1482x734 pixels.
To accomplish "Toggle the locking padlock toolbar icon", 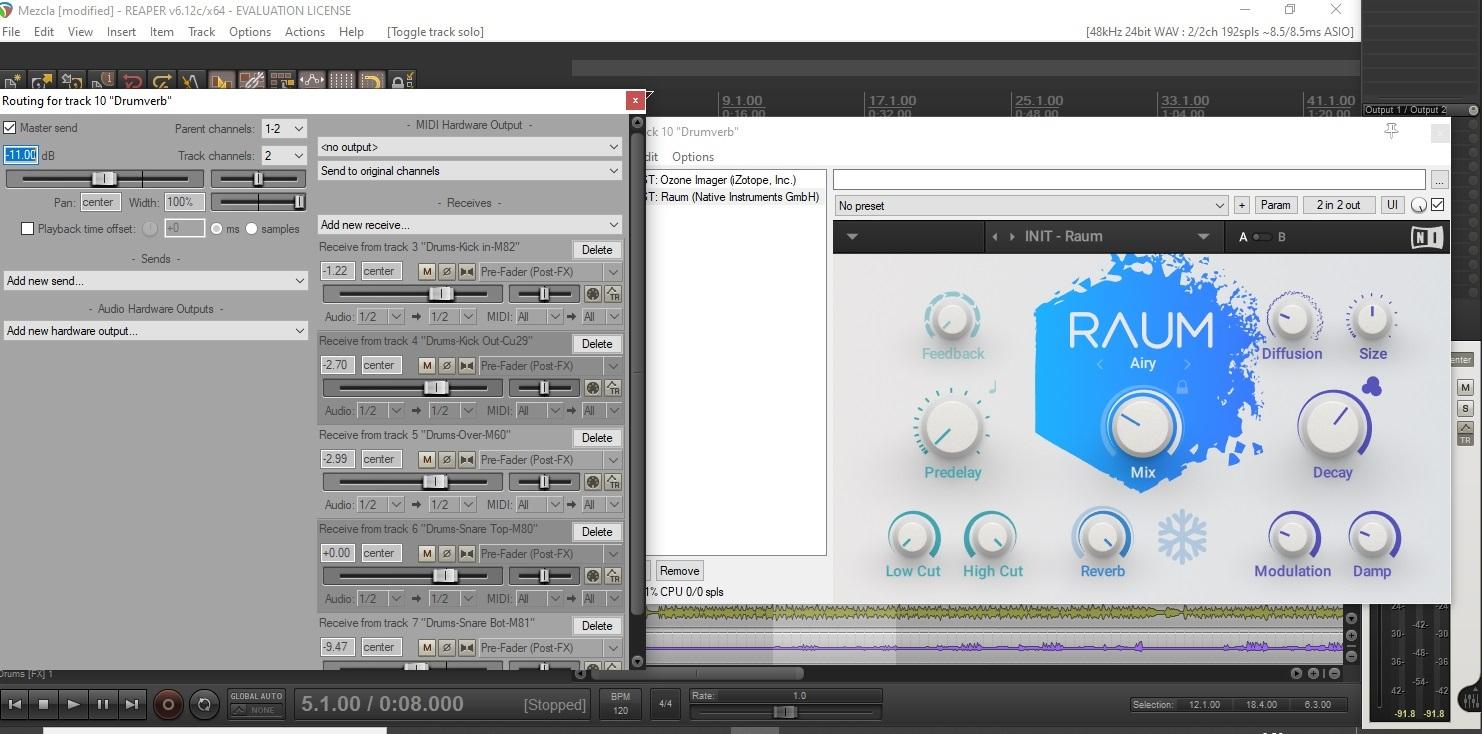I will [x=402, y=81].
